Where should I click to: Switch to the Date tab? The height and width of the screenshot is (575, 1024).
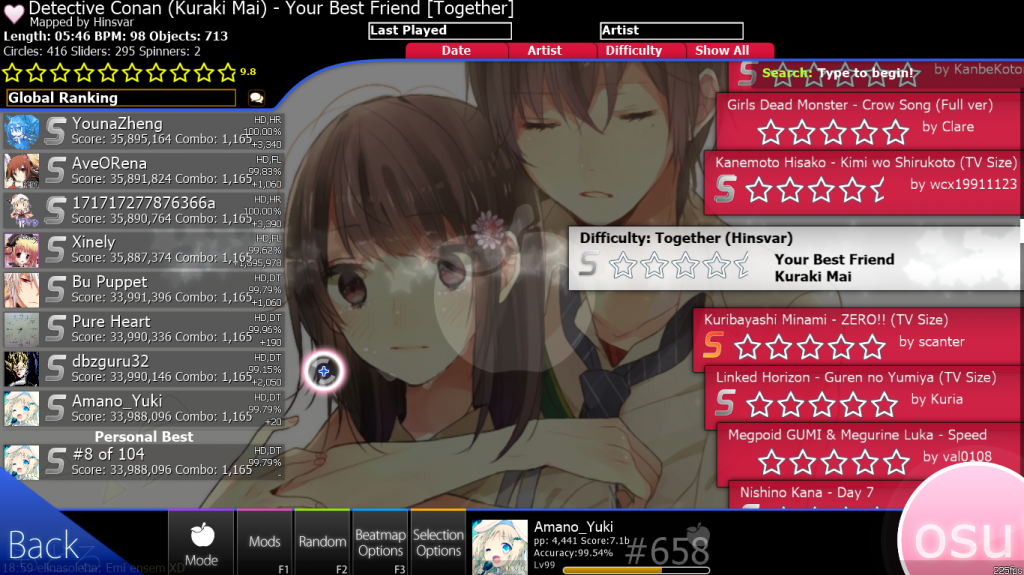[x=456, y=51]
